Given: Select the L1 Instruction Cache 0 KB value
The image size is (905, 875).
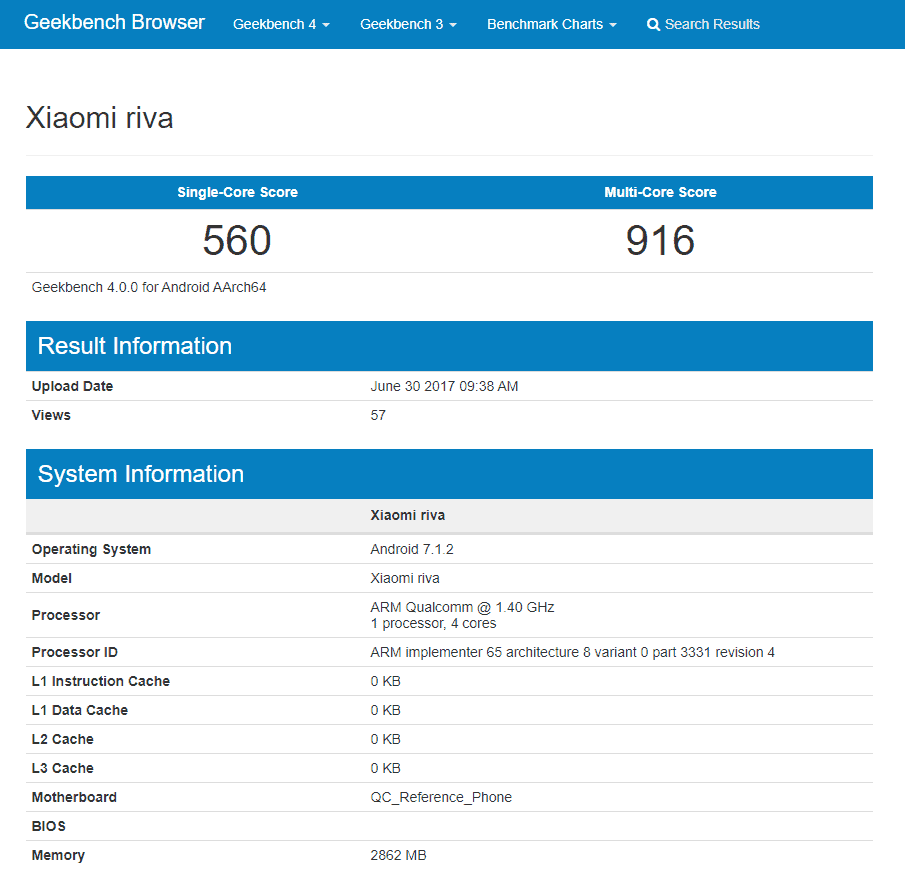Looking at the screenshot, I should coord(386,681).
